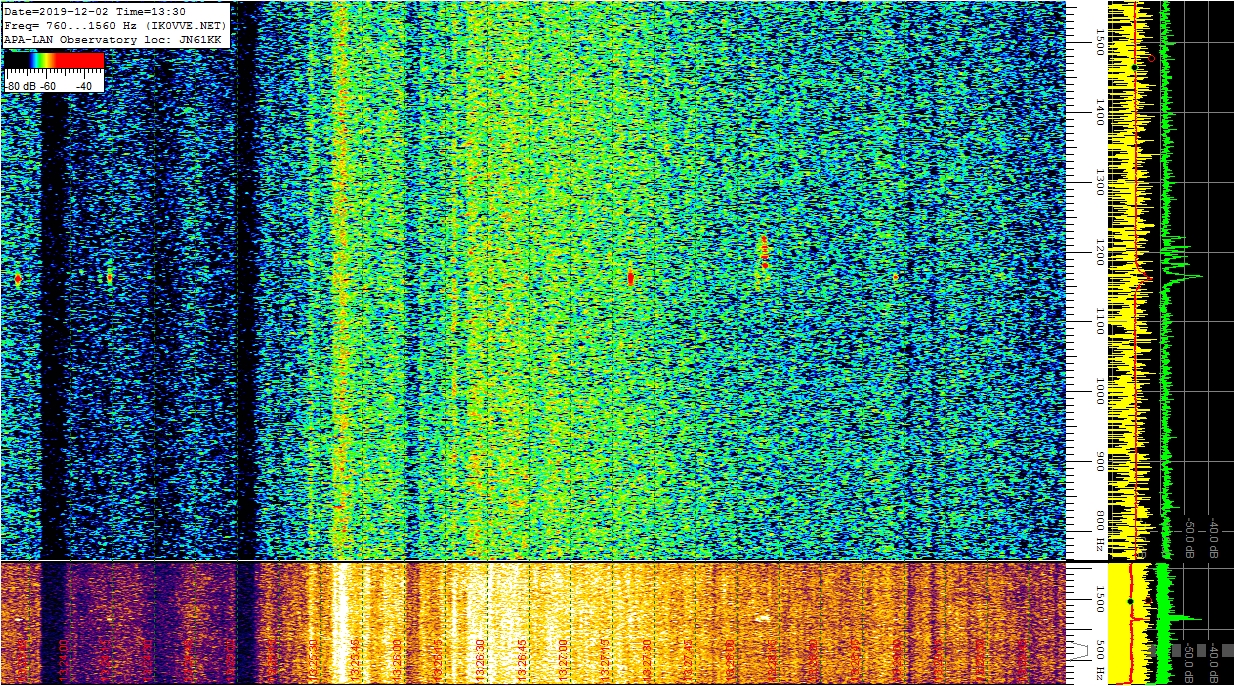Image resolution: width=1235 pixels, height=686 pixels.
Task: Click the 13:26:30 timestamp on the time axis
Action: 481,659
